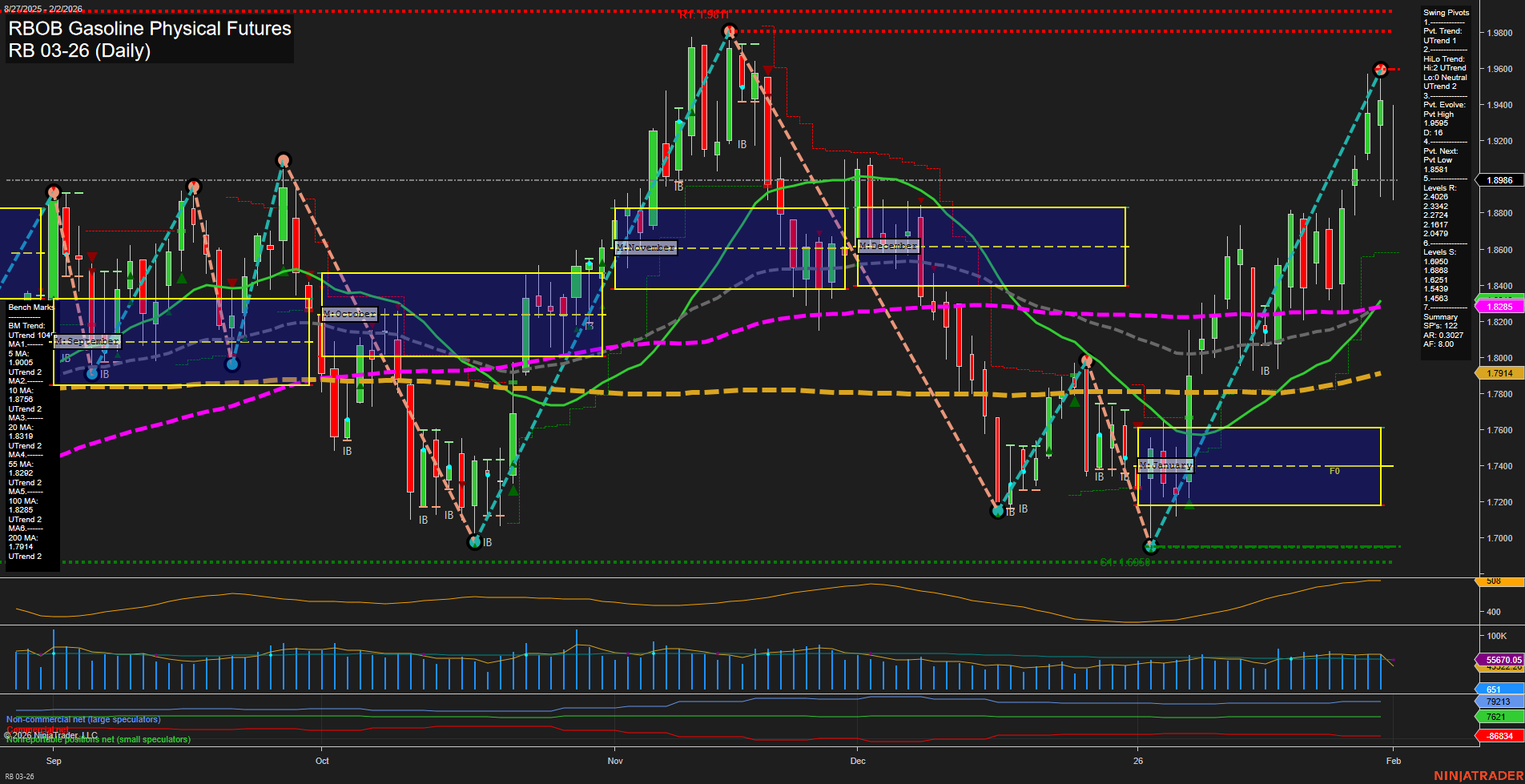Select the purple 55670.05 open interest marker
Image resolution: width=1525 pixels, height=784 pixels.
click(1502, 660)
